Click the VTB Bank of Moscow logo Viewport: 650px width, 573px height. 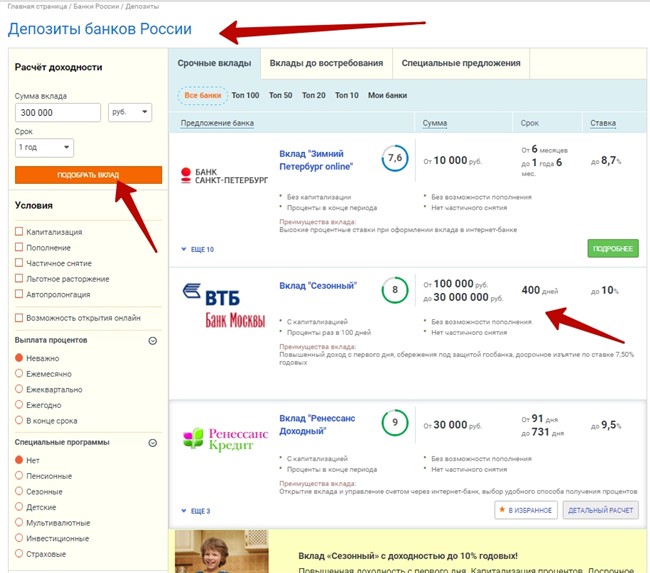tap(224, 306)
